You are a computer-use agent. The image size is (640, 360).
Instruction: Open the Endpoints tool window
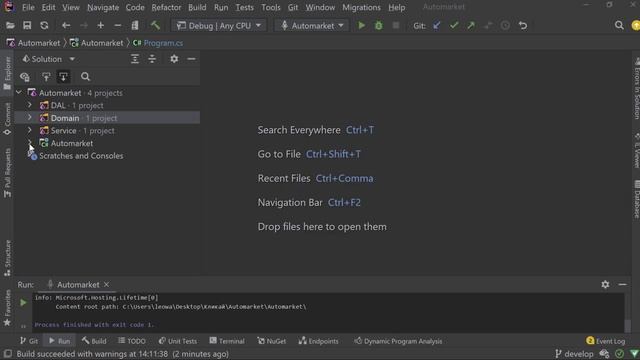pyautogui.click(x=318, y=341)
